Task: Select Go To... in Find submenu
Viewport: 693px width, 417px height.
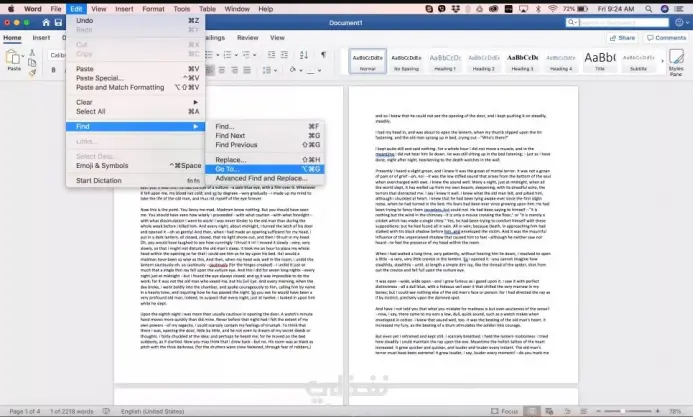Action: pos(265,169)
